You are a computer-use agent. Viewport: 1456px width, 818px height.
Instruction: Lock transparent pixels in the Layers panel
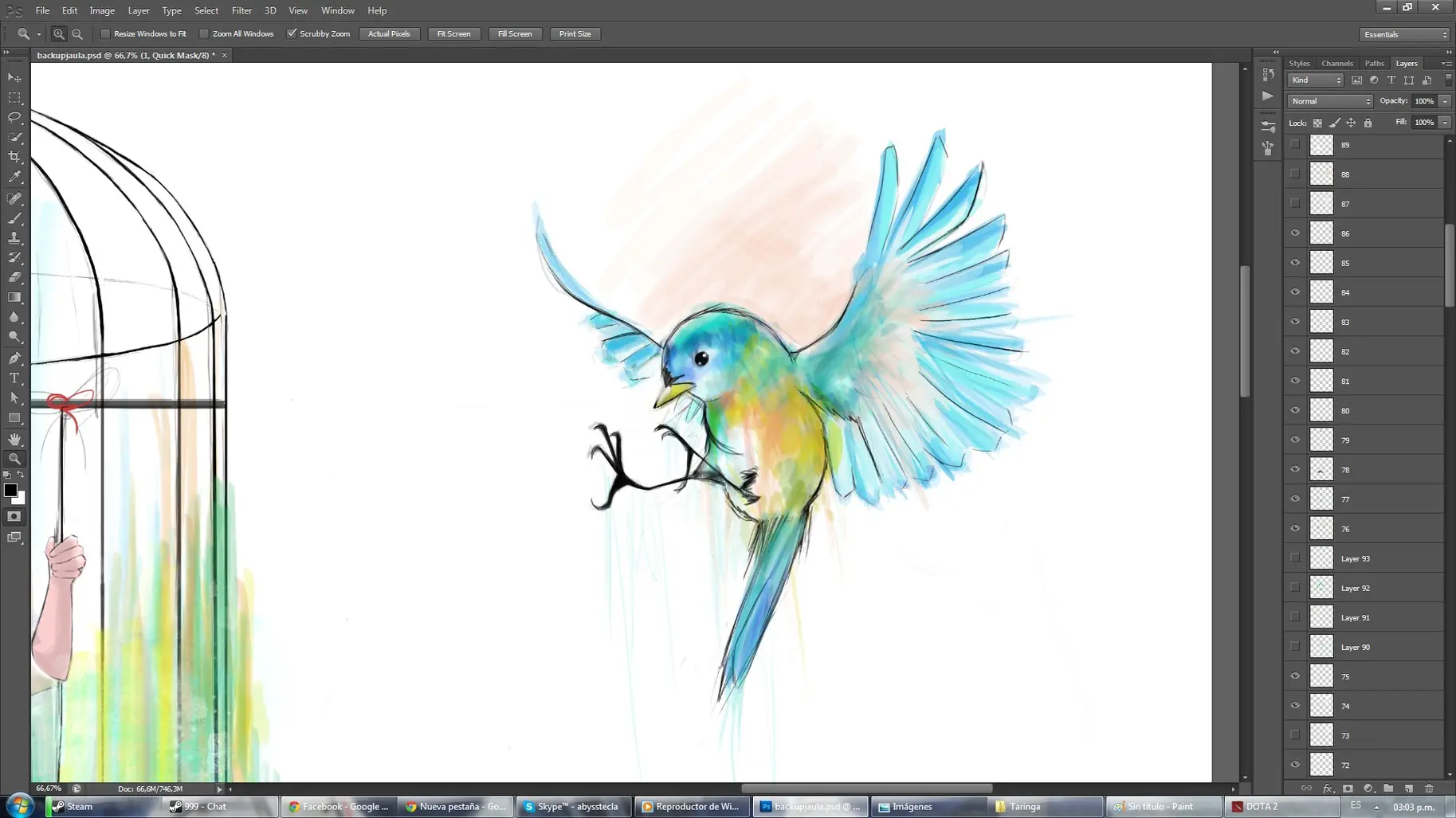pyautogui.click(x=1317, y=123)
